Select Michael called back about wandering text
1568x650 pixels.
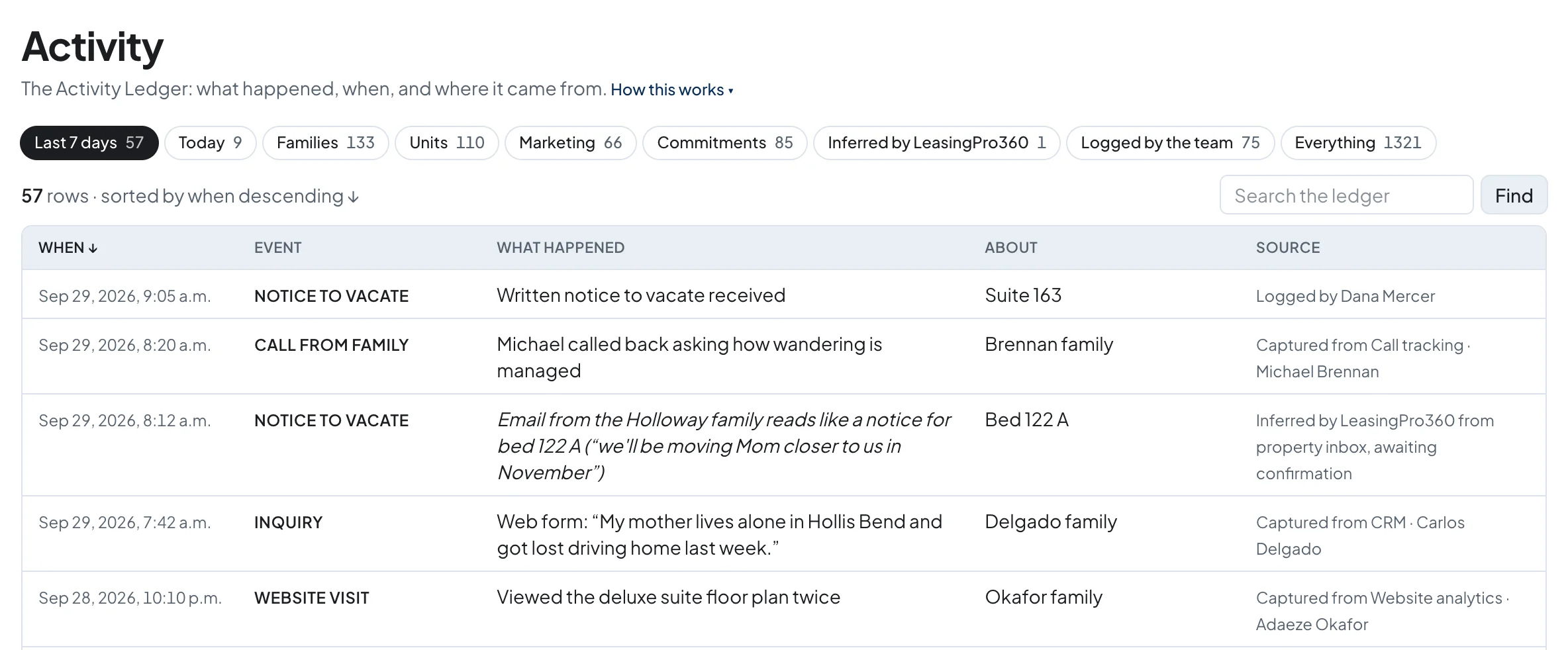tap(689, 357)
